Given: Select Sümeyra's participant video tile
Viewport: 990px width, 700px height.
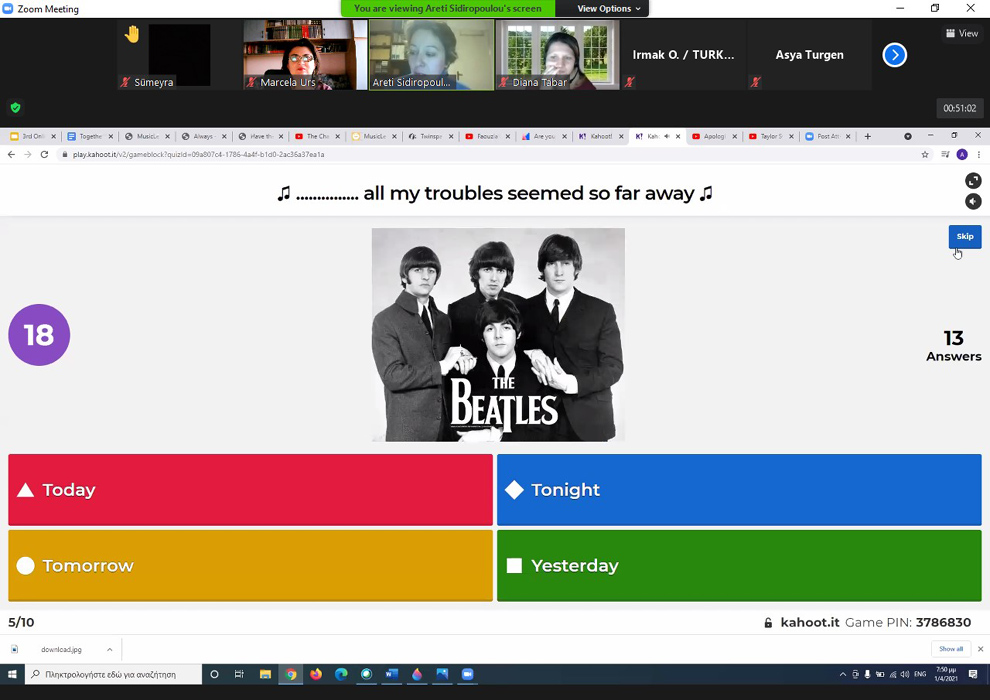Looking at the screenshot, I should click(179, 55).
